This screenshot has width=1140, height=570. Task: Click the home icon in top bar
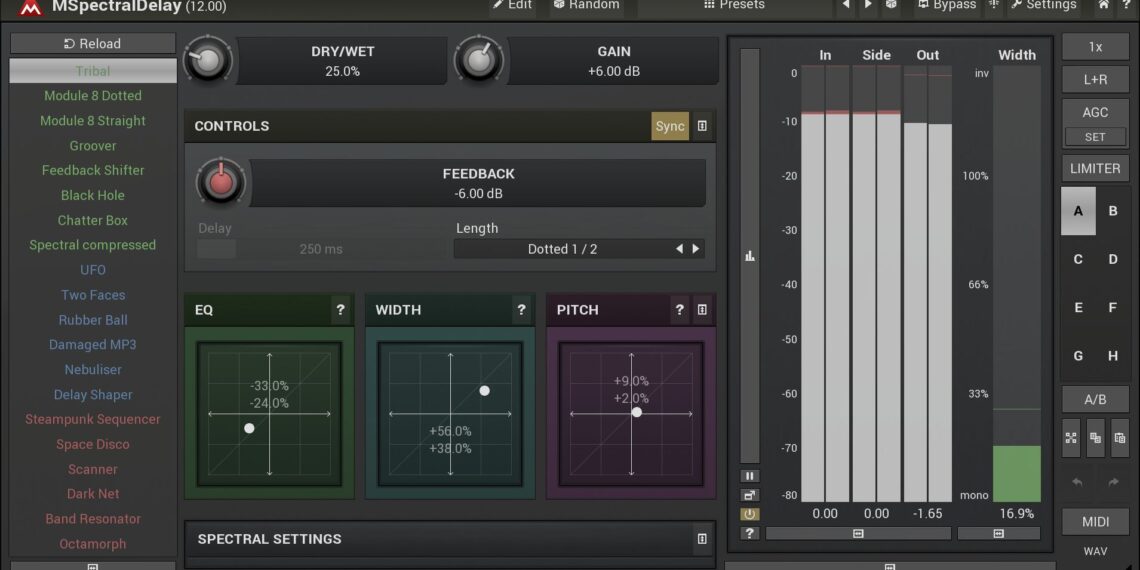coord(1103,5)
